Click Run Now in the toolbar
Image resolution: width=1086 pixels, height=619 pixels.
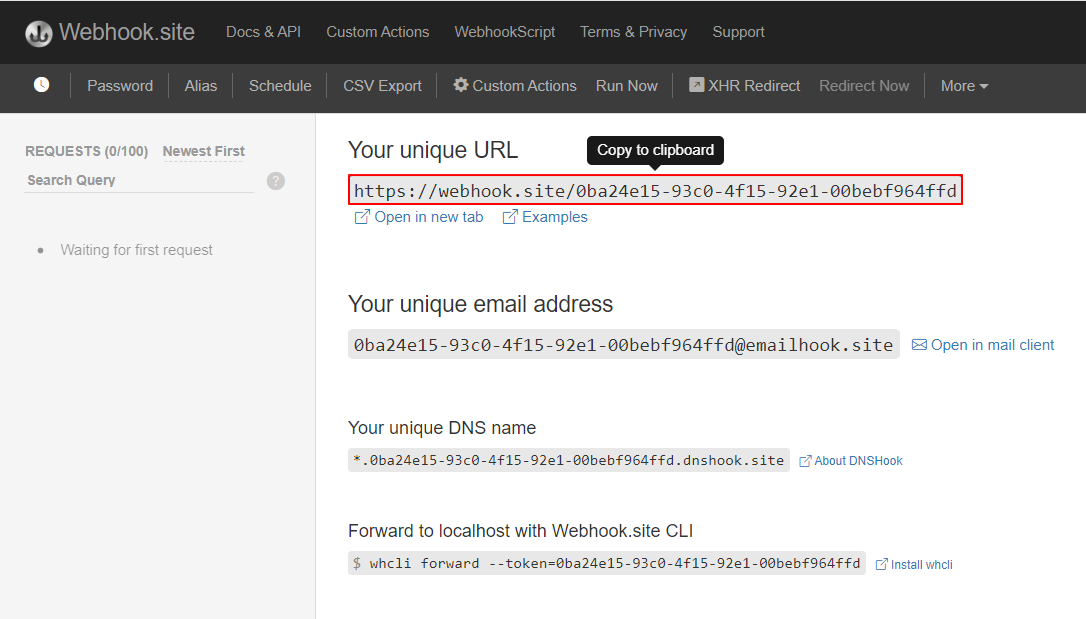626,86
